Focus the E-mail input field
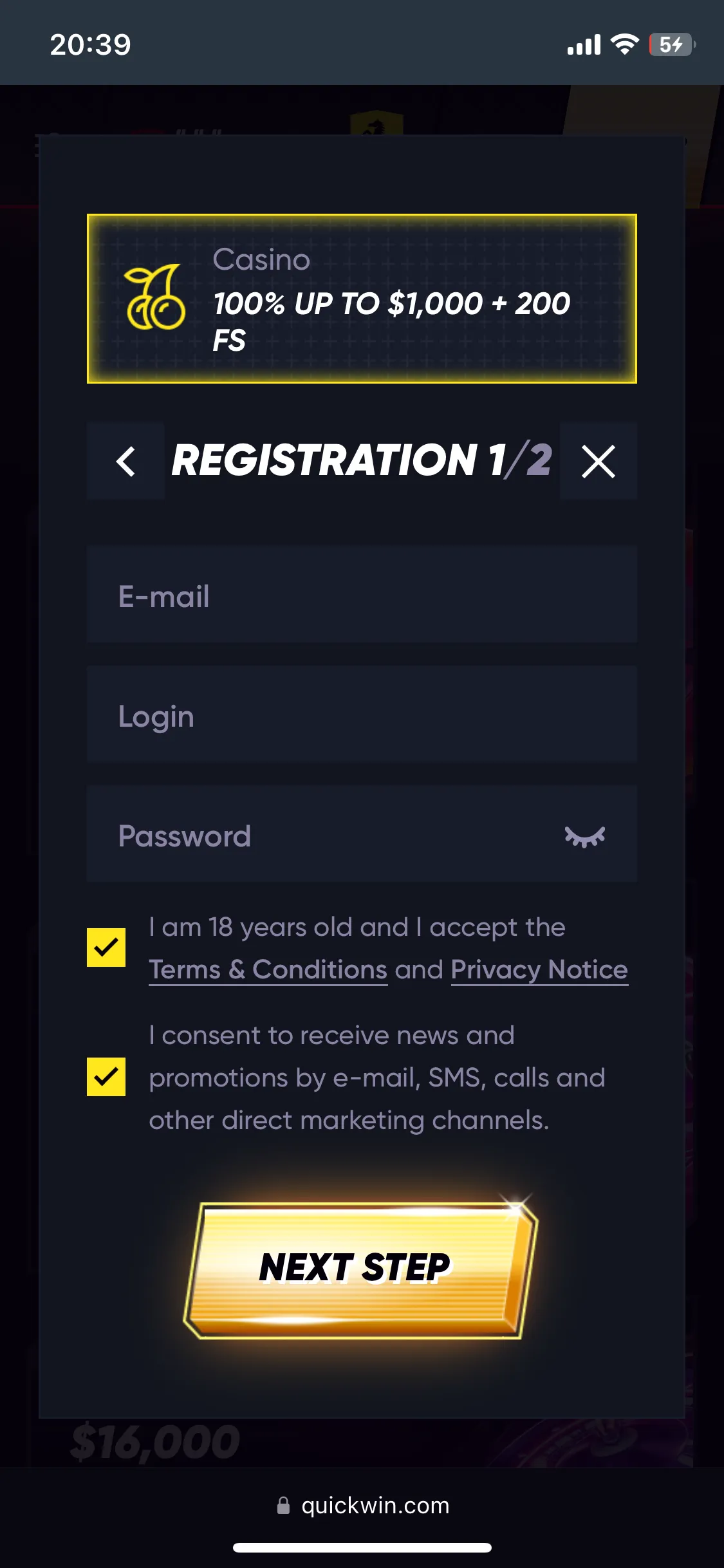Viewport: 724px width, 1568px height. [362, 595]
